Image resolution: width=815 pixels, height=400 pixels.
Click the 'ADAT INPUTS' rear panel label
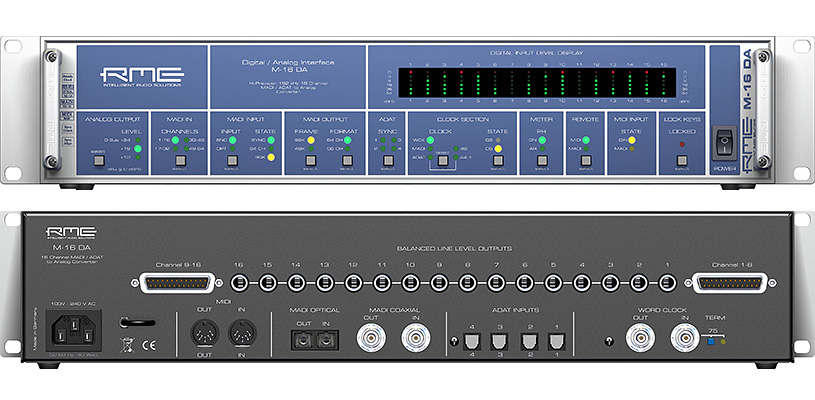pyautogui.click(x=515, y=310)
